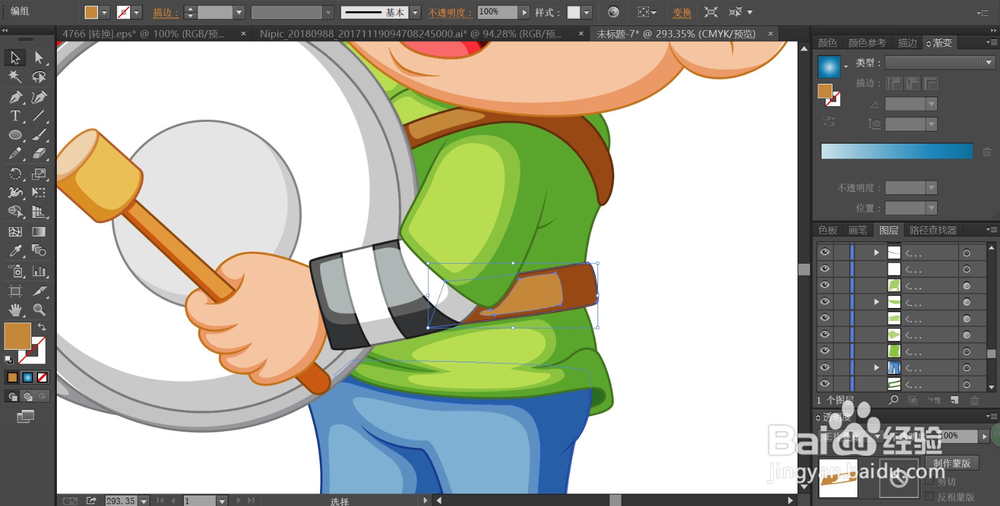
Task: Select the Blend tool
Action: (x=39, y=251)
